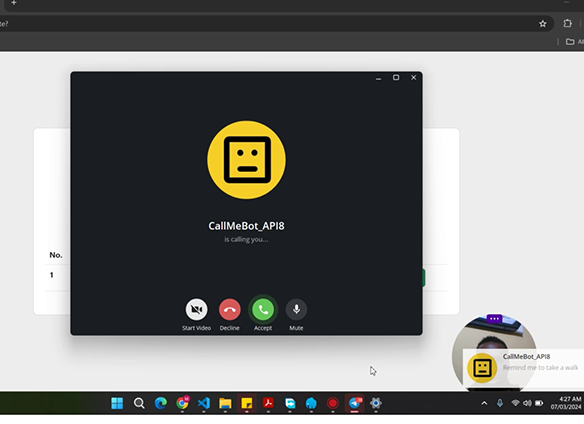
Task: Open Wi-Fi network tray icon
Action: point(515,403)
